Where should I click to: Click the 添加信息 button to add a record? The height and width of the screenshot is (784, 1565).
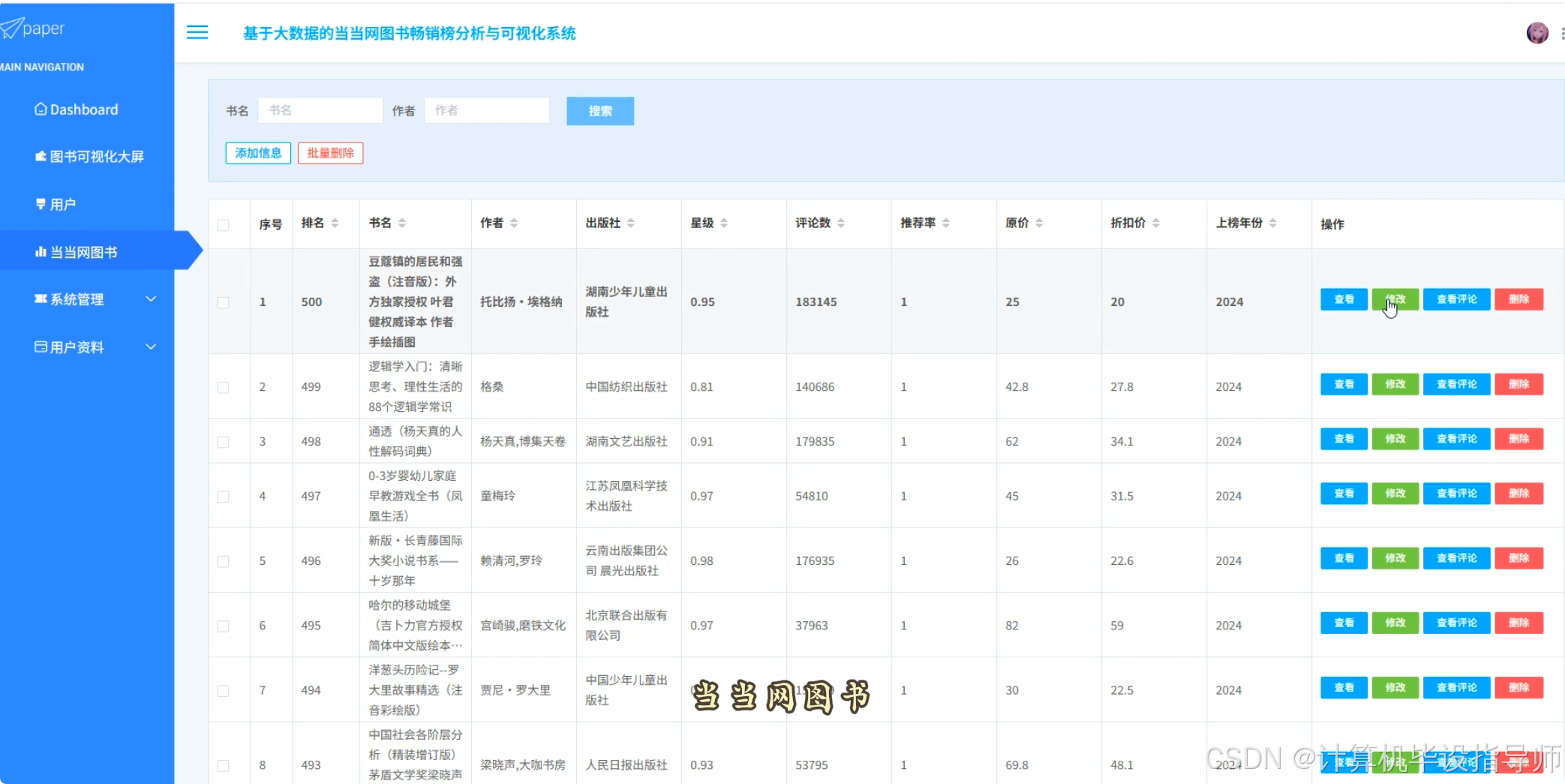(x=257, y=152)
